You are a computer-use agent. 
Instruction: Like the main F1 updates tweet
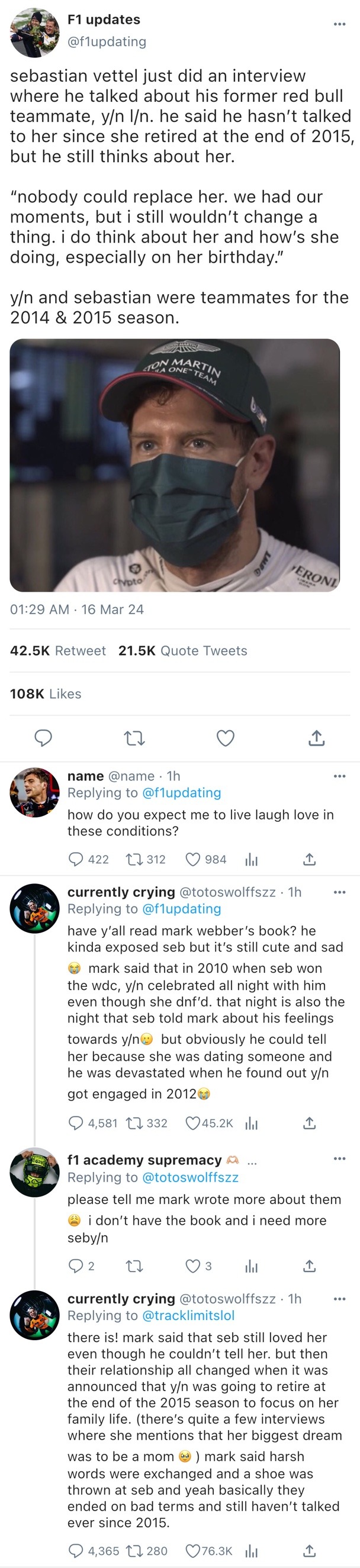point(226,738)
